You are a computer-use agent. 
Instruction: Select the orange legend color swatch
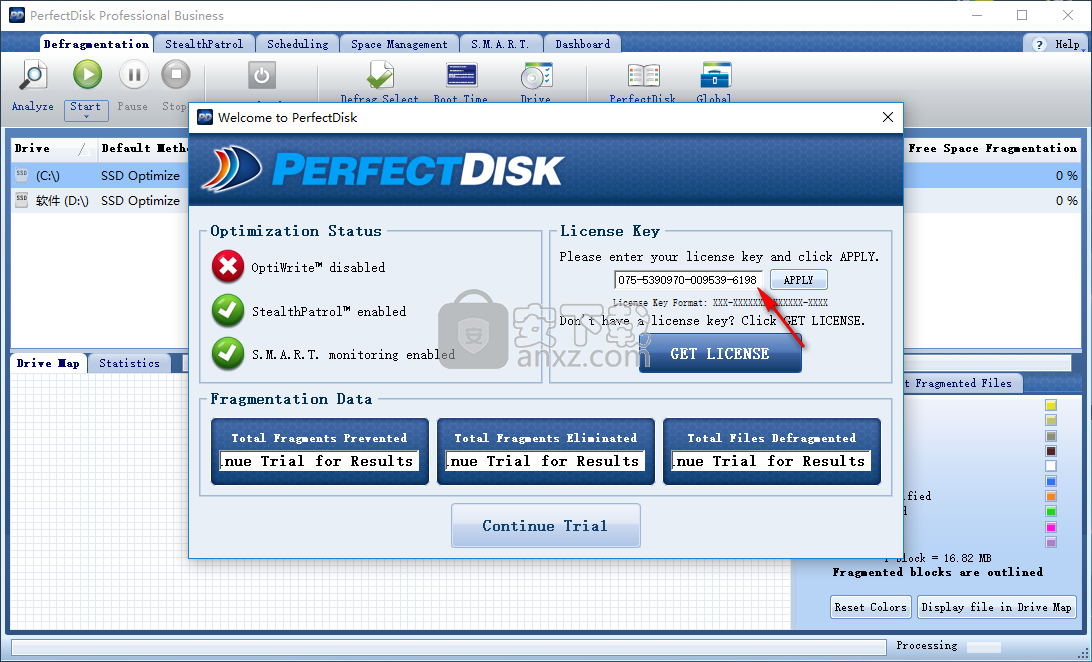click(1051, 496)
